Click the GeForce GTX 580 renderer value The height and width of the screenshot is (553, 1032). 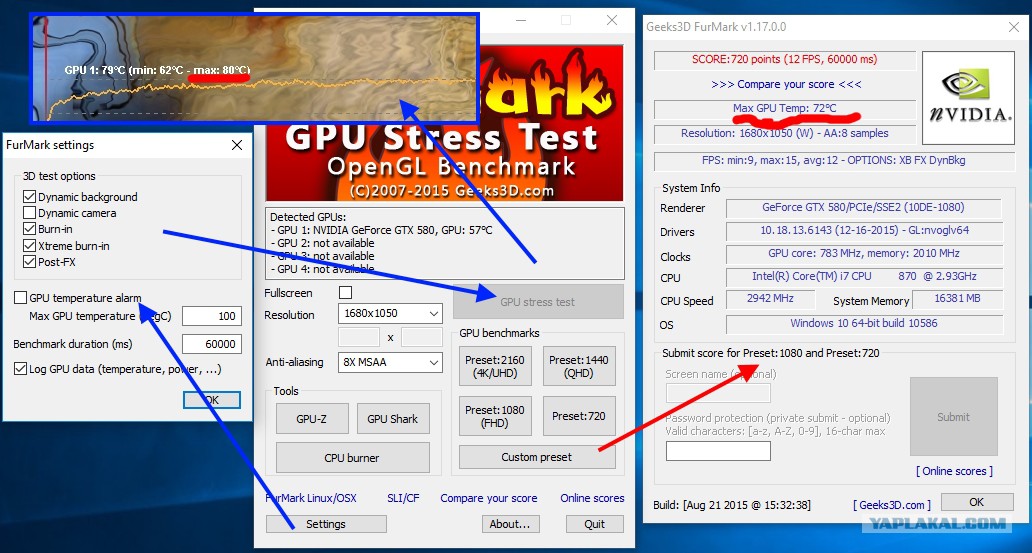pos(864,207)
